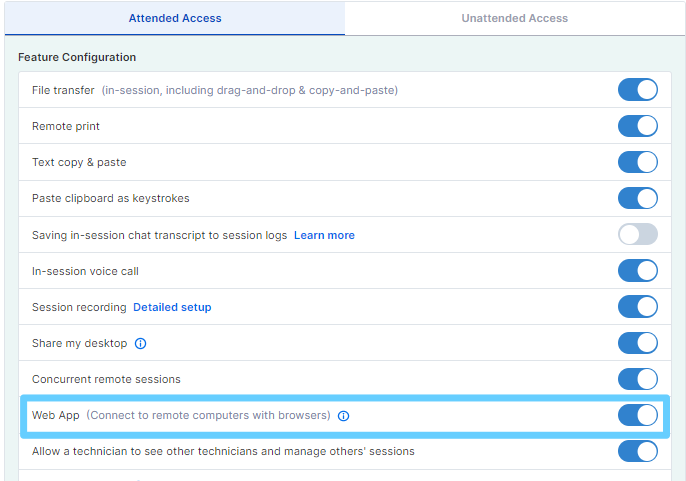
Task: Enable saving in-session chat transcript toggle
Action: tap(638, 234)
